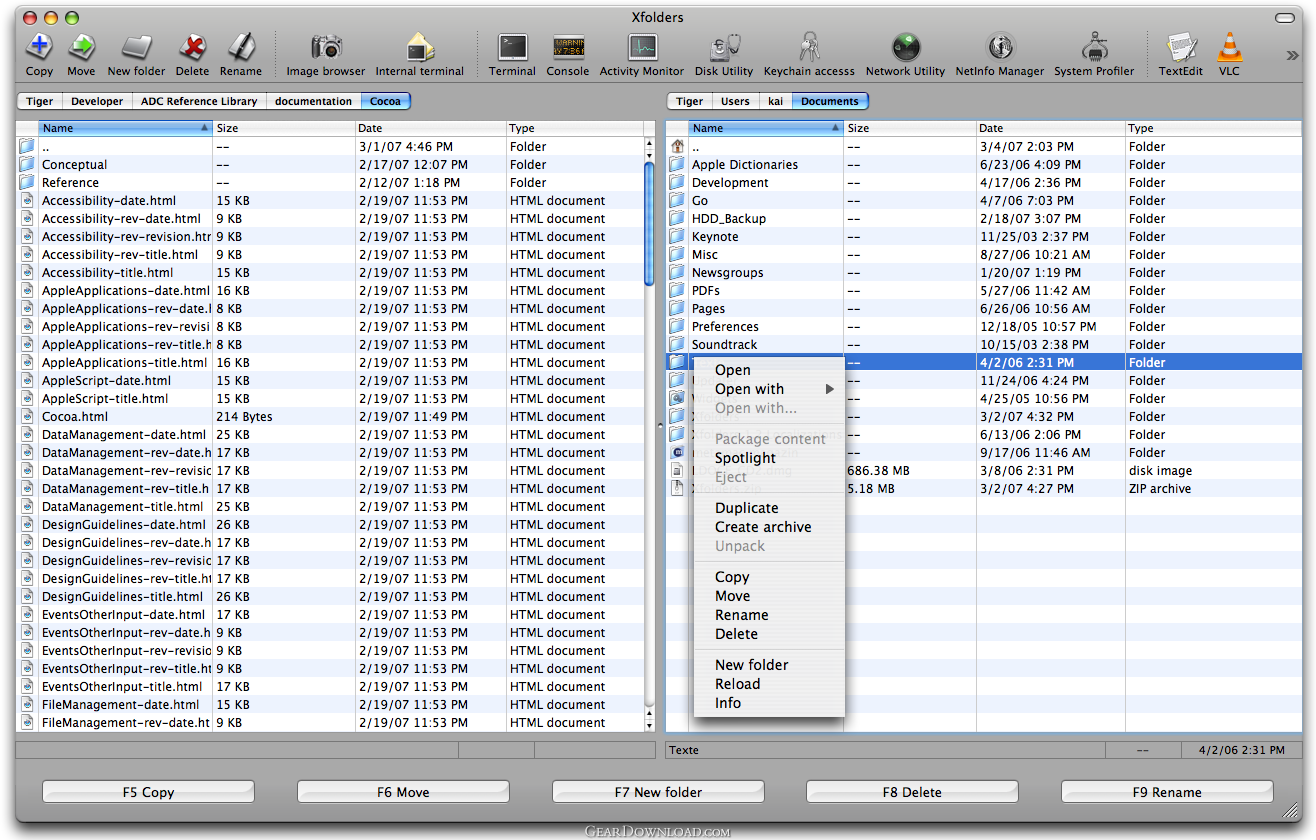The image size is (1316, 840).
Task: Choose Reload from the context menu
Action: point(769,684)
